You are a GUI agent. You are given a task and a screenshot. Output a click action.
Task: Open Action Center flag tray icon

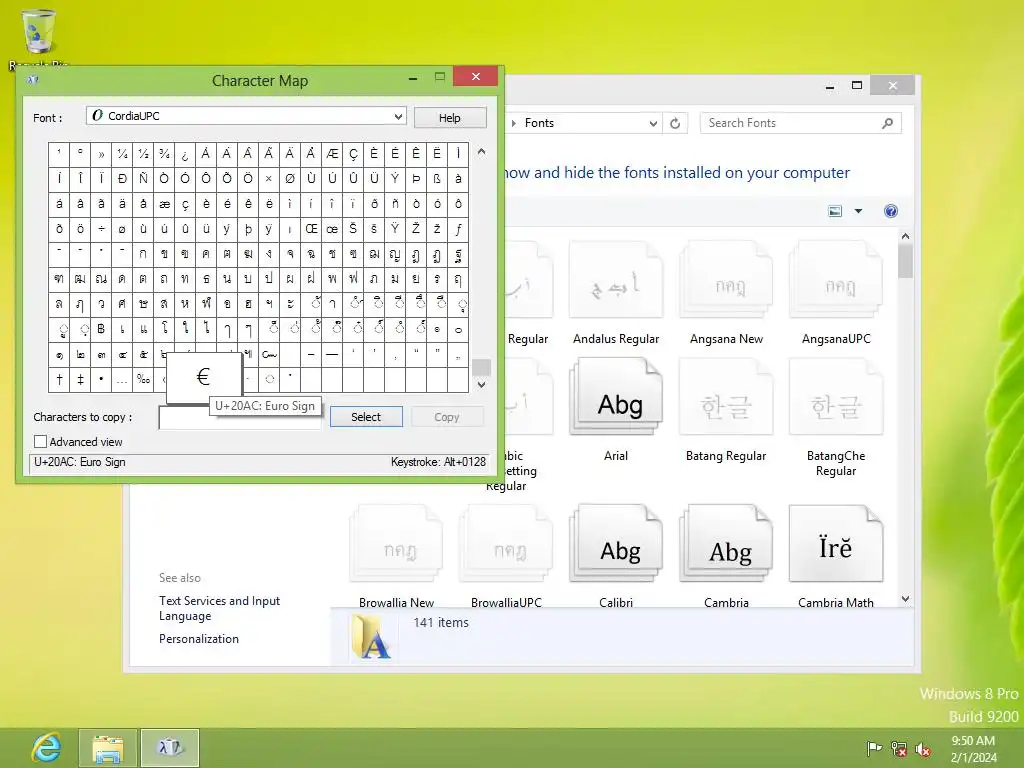pos(874,749)
